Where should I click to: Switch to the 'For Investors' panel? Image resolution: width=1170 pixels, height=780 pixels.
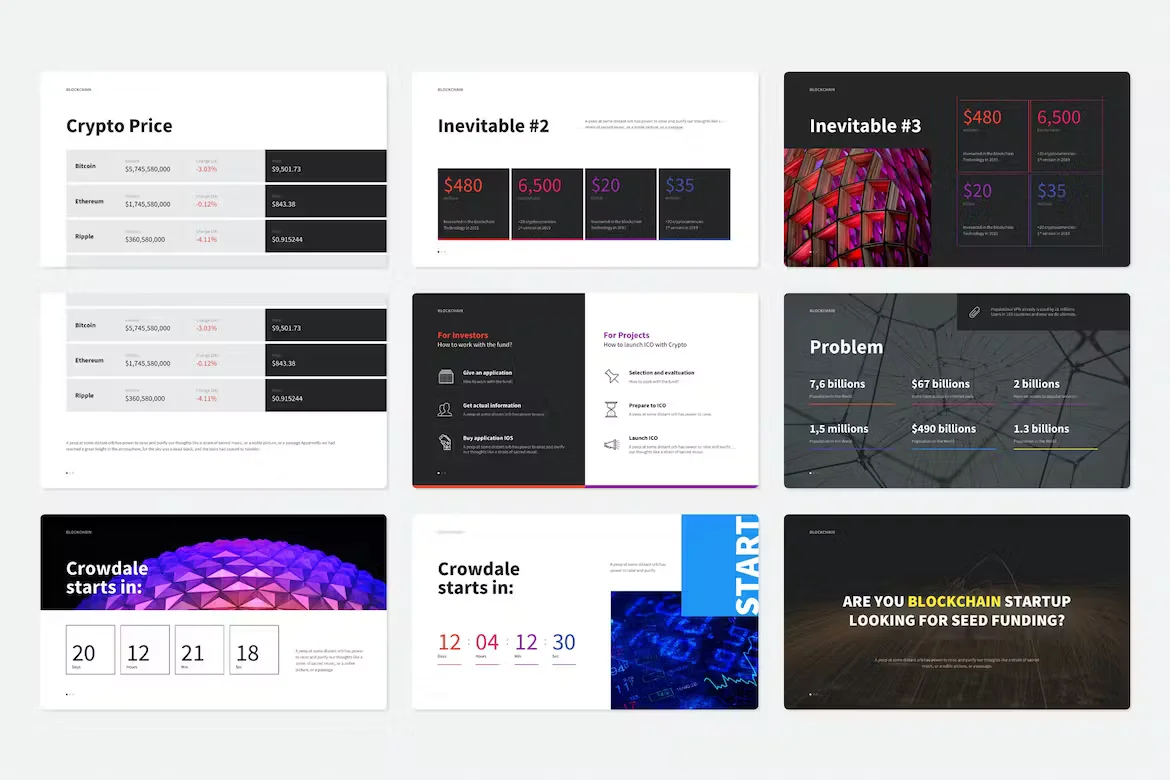(462, 335)
